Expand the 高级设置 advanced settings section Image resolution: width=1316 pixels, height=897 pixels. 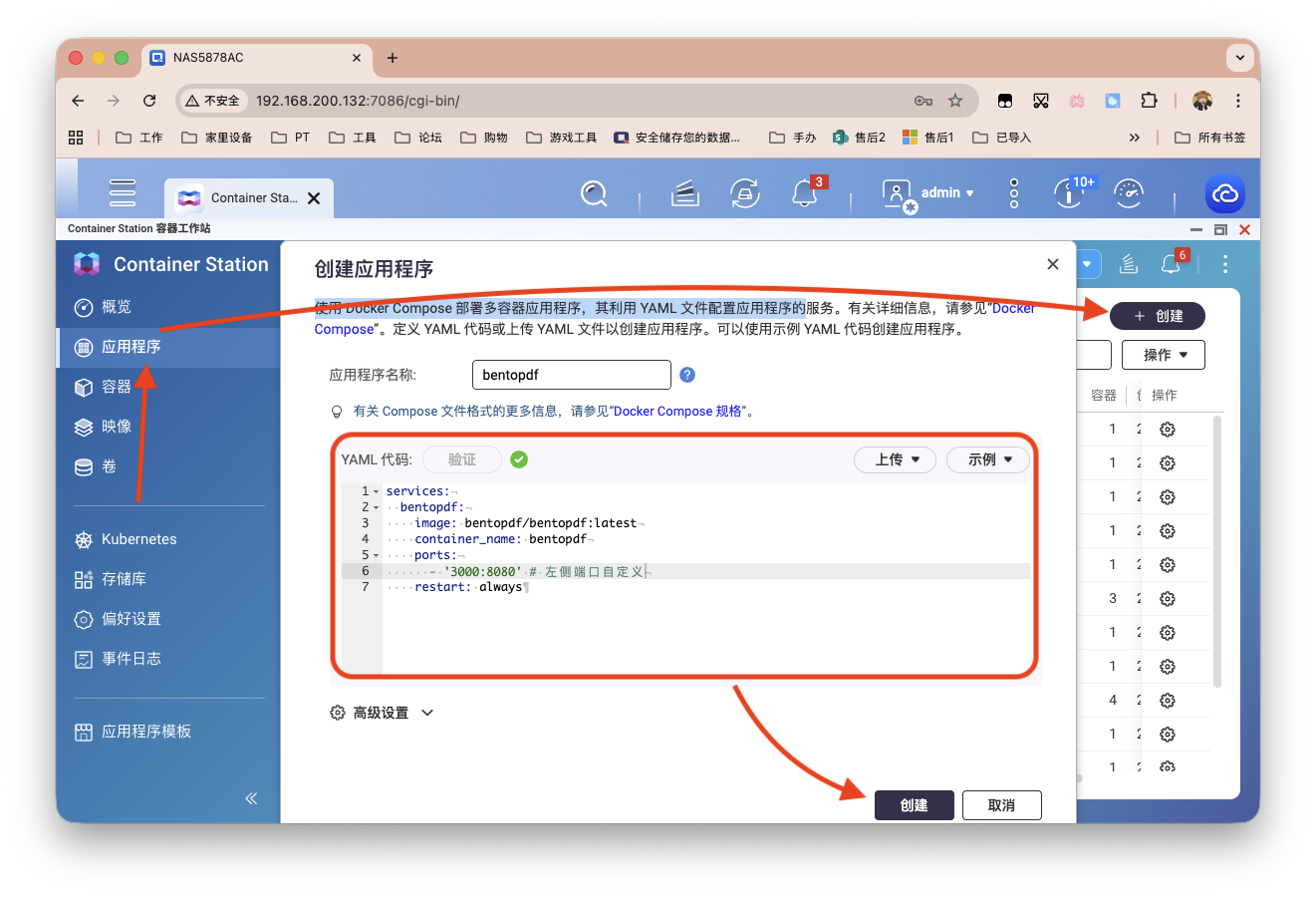[382, 712]
